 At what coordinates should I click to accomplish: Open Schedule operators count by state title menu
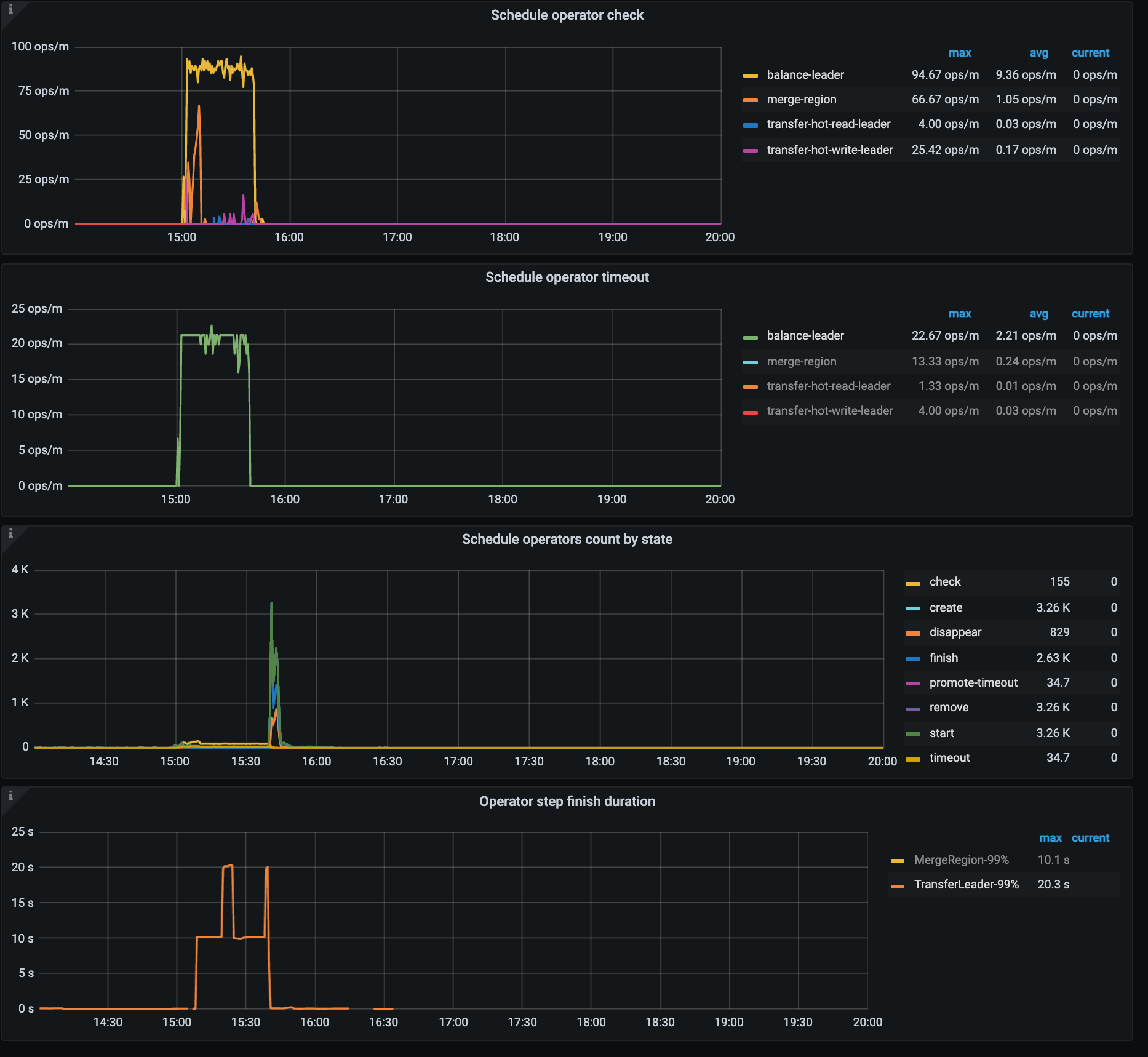(x=567, y=540)
